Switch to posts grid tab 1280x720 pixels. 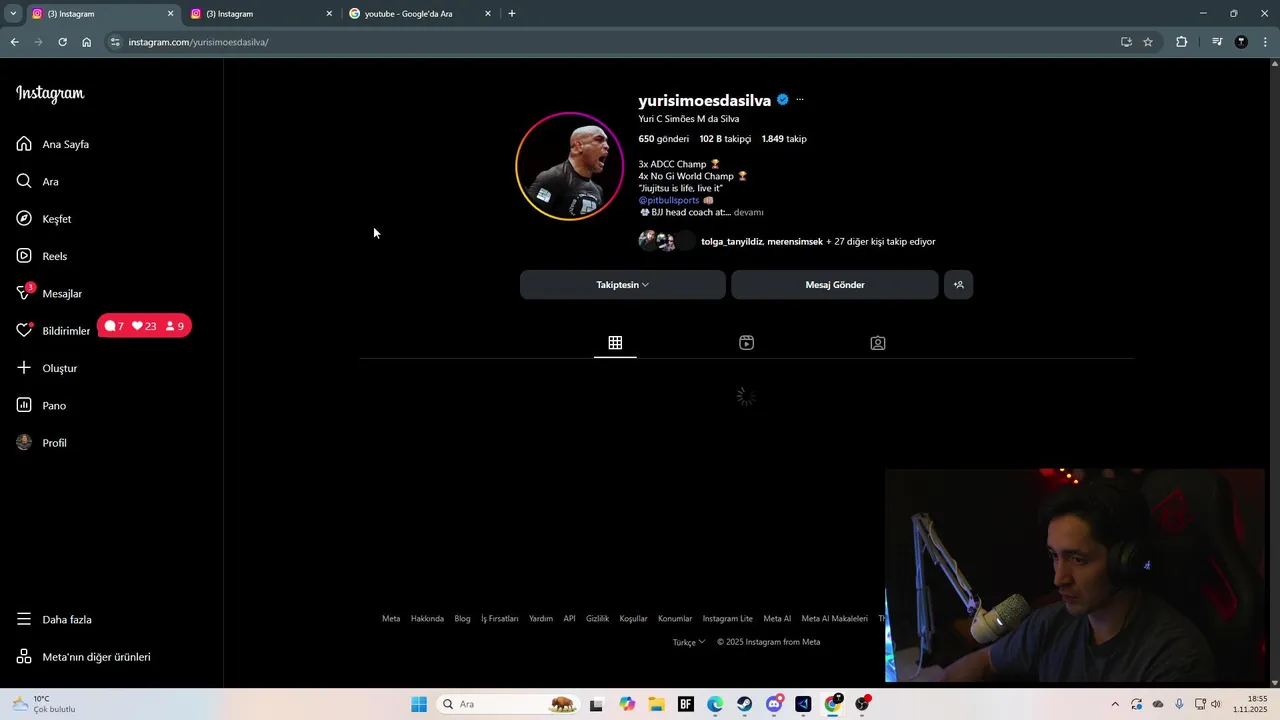coord(615,343)
